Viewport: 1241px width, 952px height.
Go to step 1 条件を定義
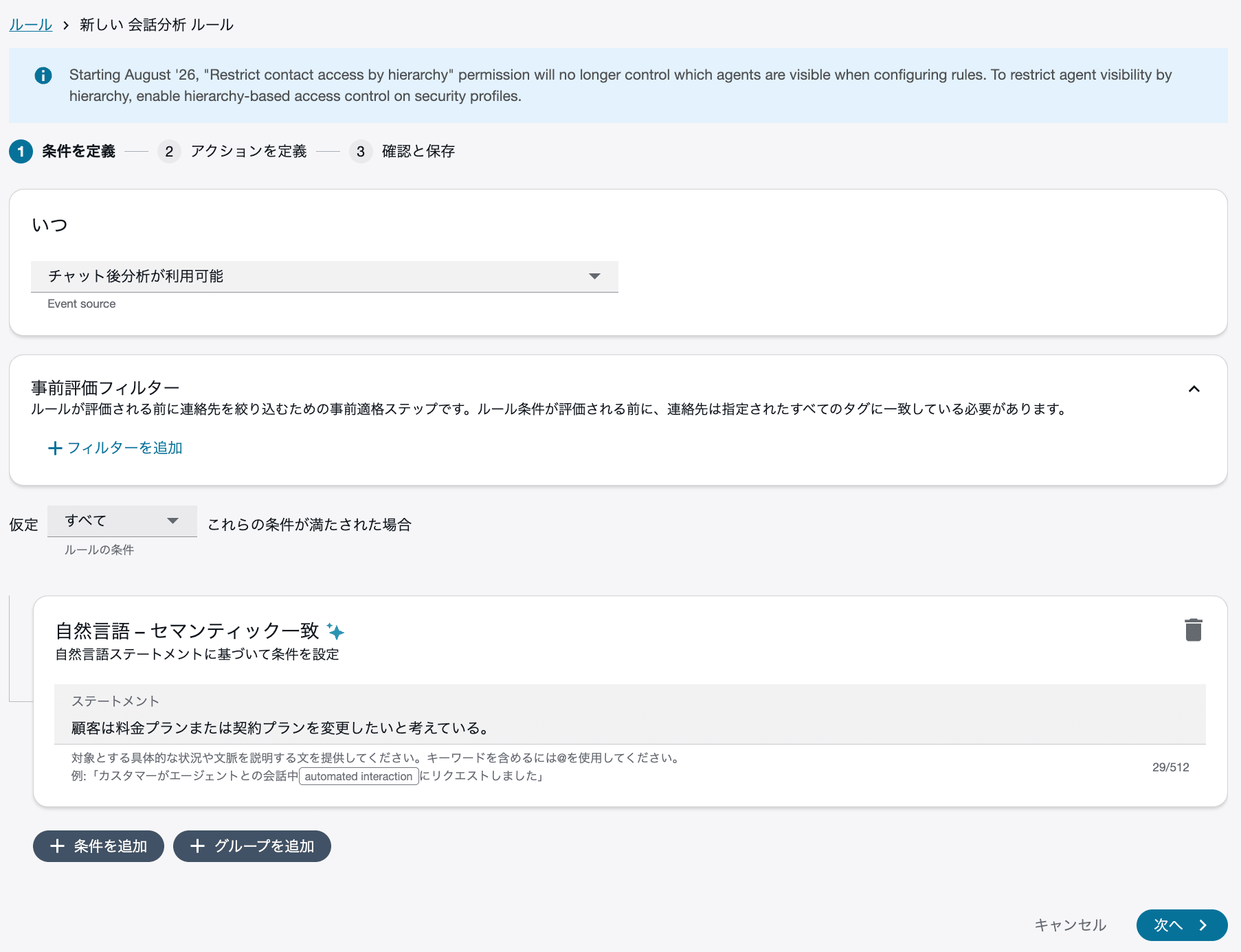click(63, 151)
